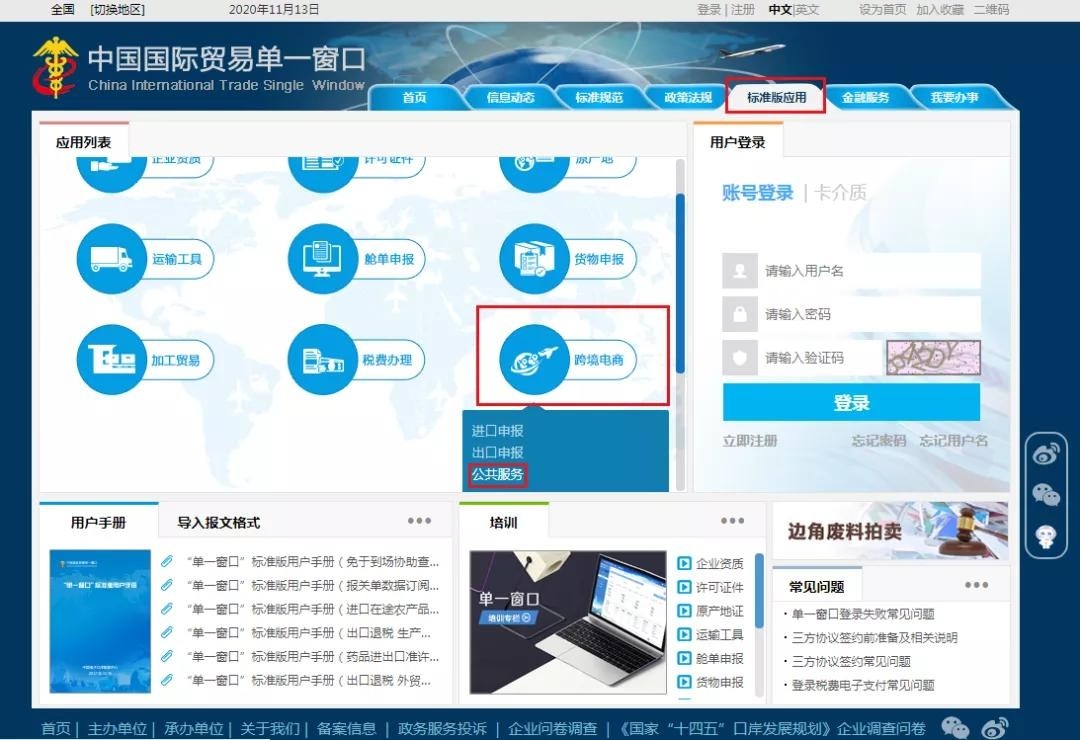Open the 政策法规 navigation tab
The image size is (1080, 740).
tap(688, 97)
